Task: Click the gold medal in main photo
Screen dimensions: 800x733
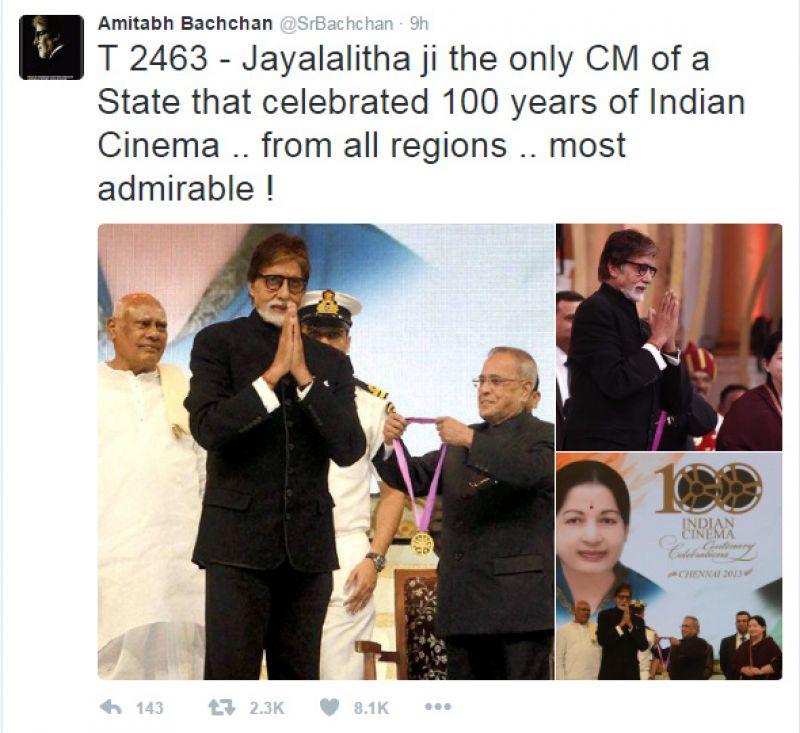Action: click(422, 543)
